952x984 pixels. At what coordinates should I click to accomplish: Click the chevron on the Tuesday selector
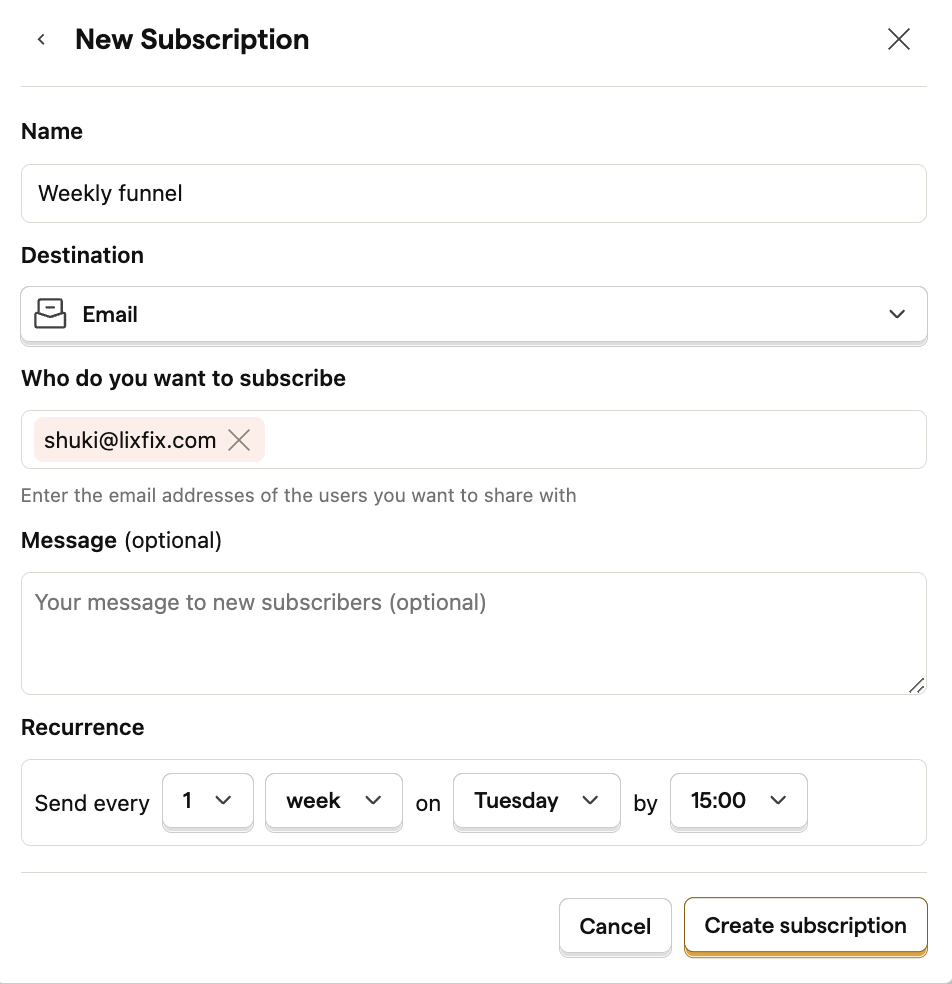(x=590, y=800)
